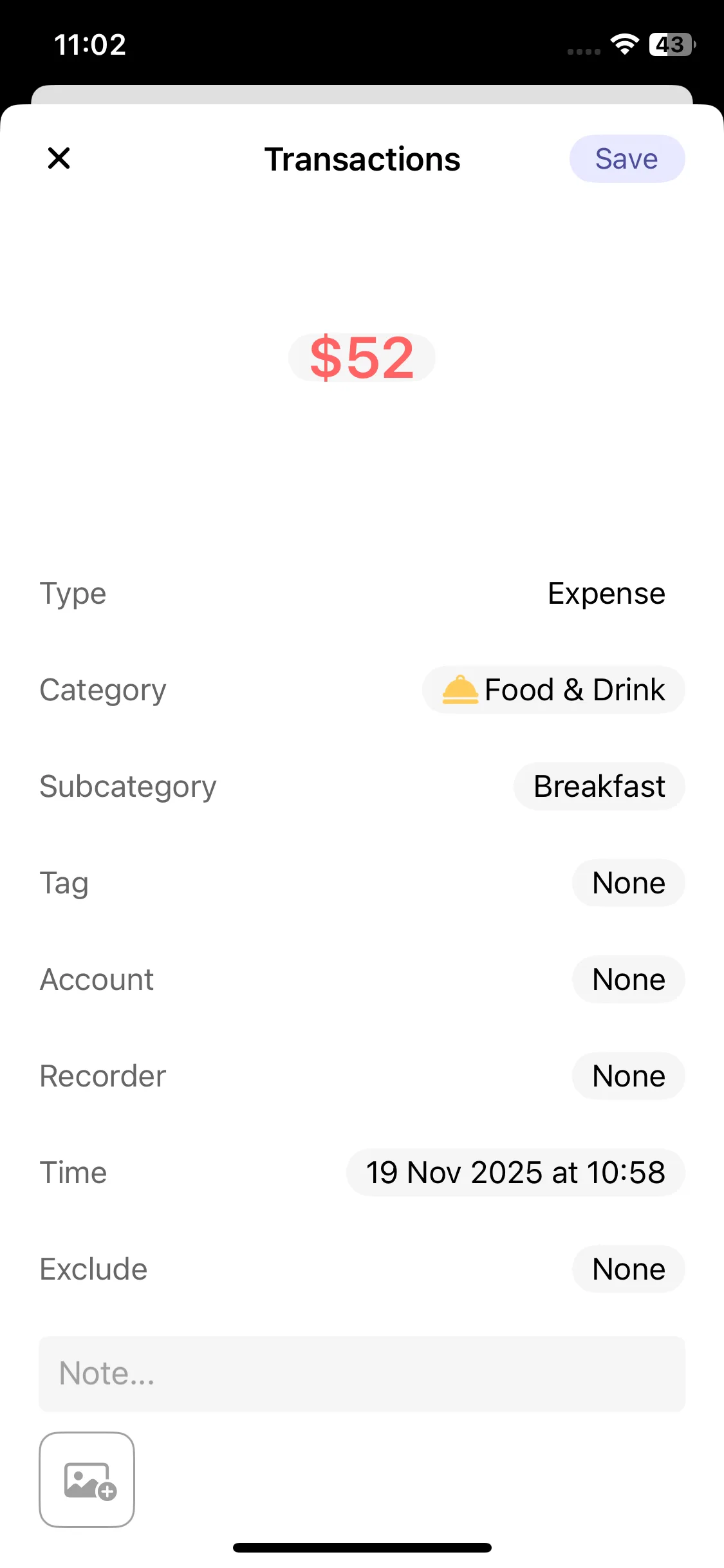The image size is (724, 1568).
Task: Select an Account for the transaction
Action: tap(628, 980)
